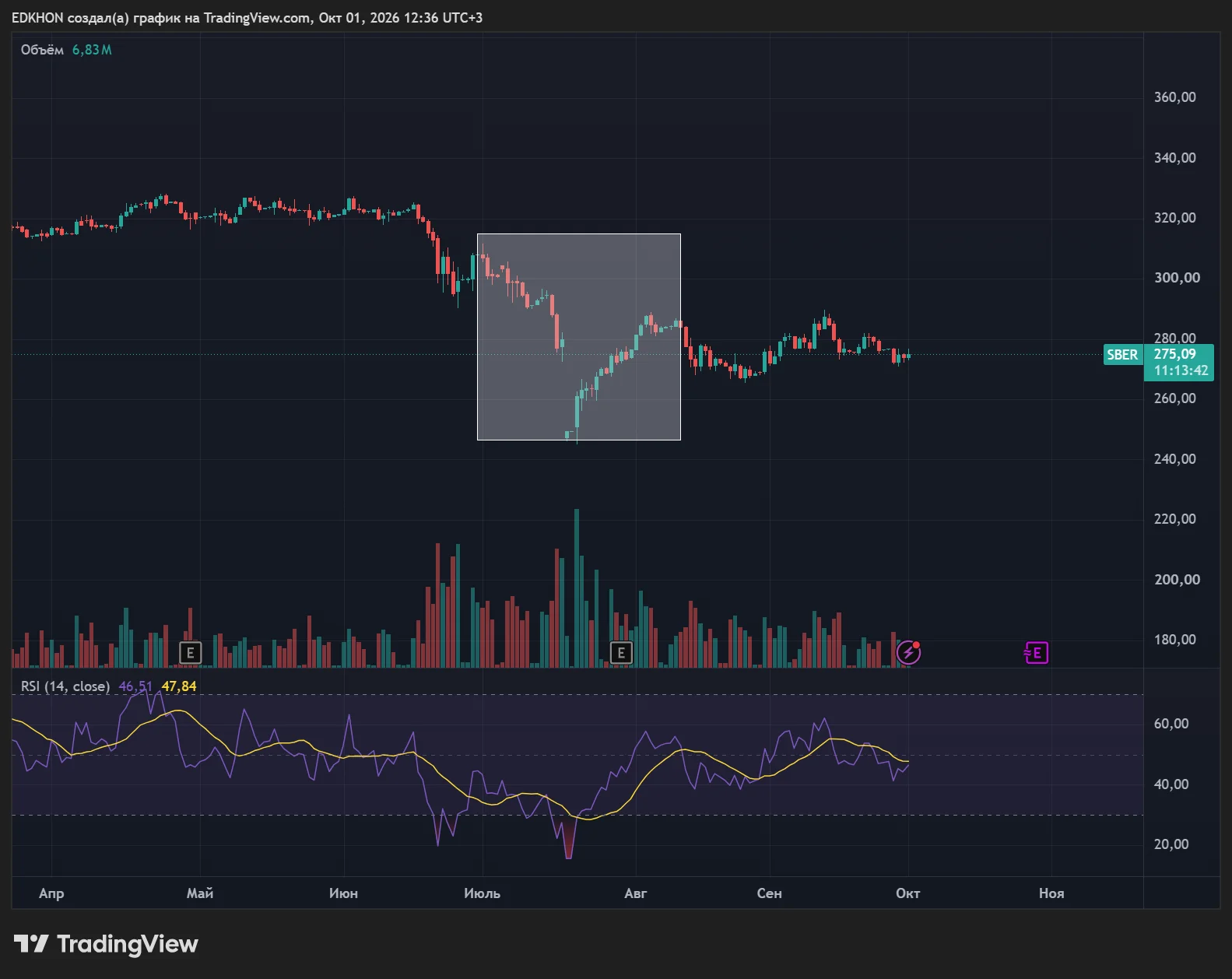Open the earnings E marker near Авг
Viewport: 1232px width, 979px height.
[620, 653]
